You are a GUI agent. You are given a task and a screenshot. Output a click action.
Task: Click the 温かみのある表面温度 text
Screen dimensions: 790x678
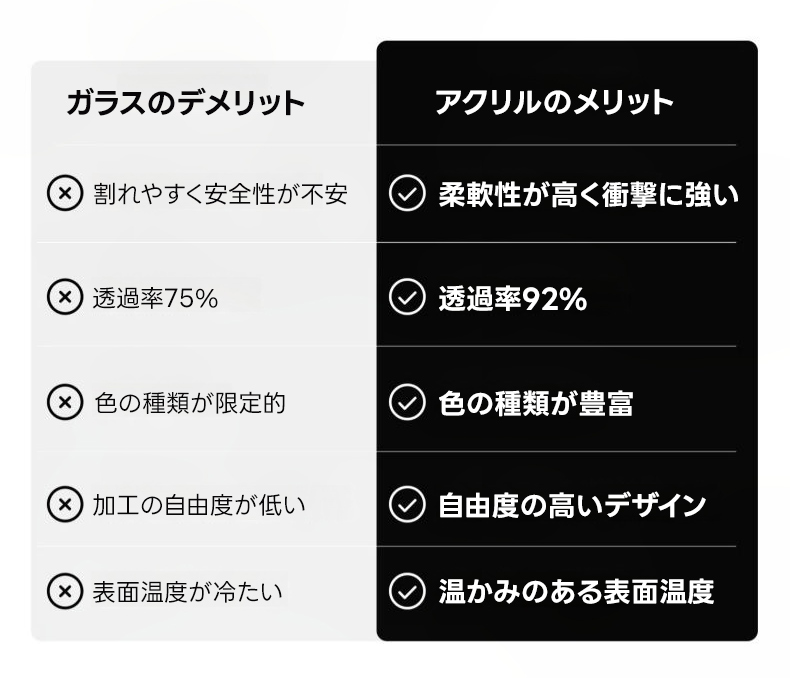(x=576, y=591)
